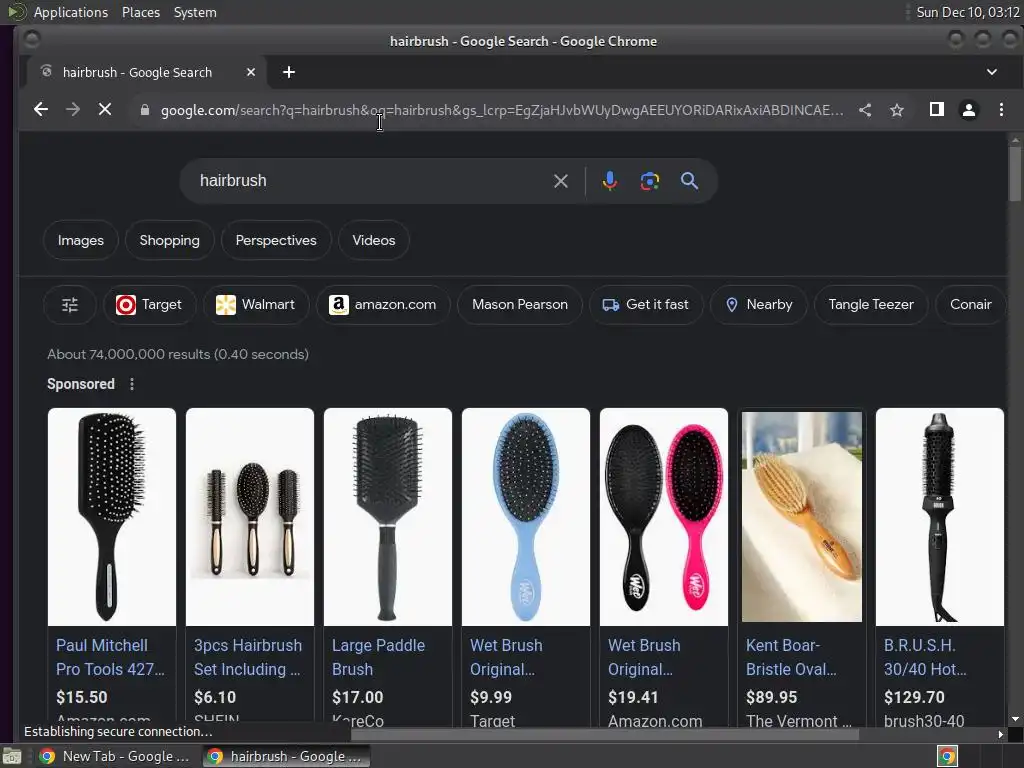1024x768 pixels.
Task: Stop loading the page
Action: point(104,110)
